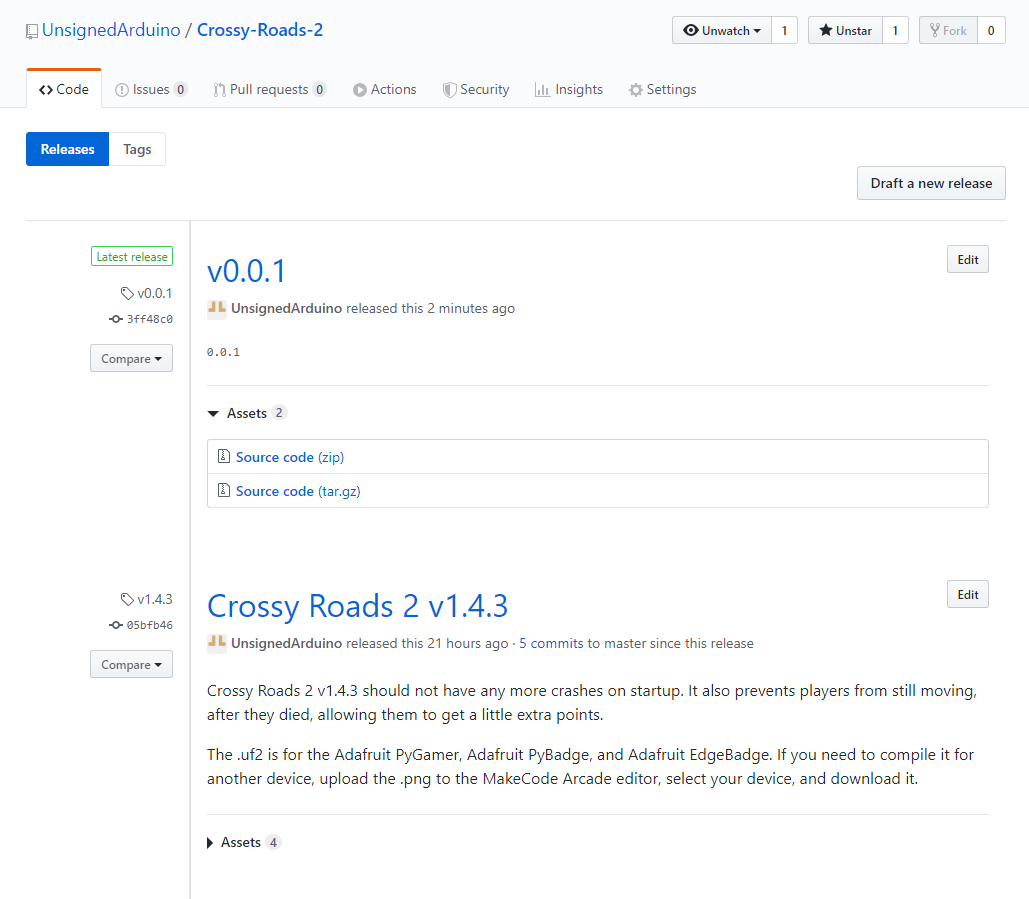
Task: Switch to the Tags view
Action: (137, 149)
